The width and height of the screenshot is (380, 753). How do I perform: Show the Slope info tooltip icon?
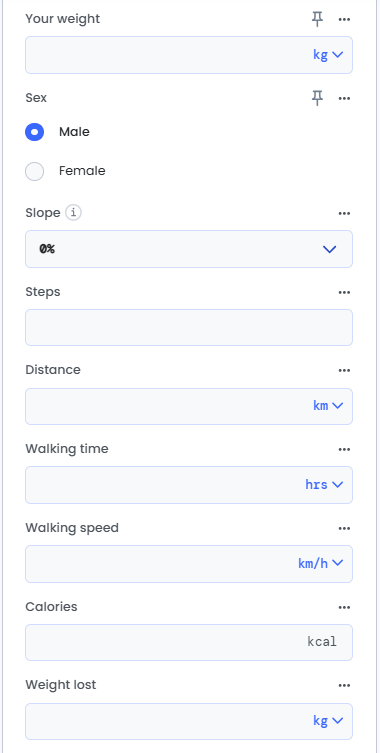tap(74, 212)
